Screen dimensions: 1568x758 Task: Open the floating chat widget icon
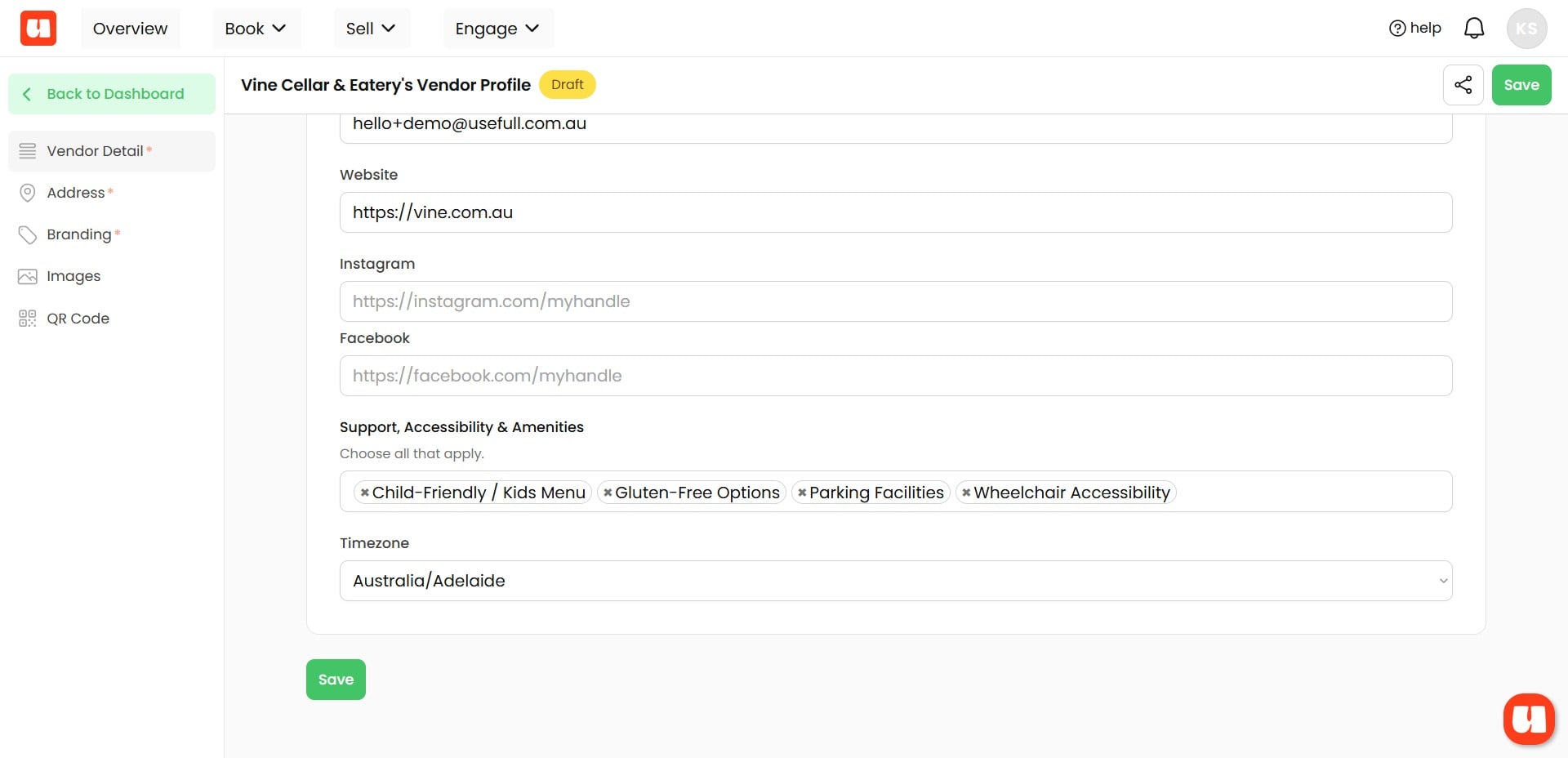pos(1528,719)
